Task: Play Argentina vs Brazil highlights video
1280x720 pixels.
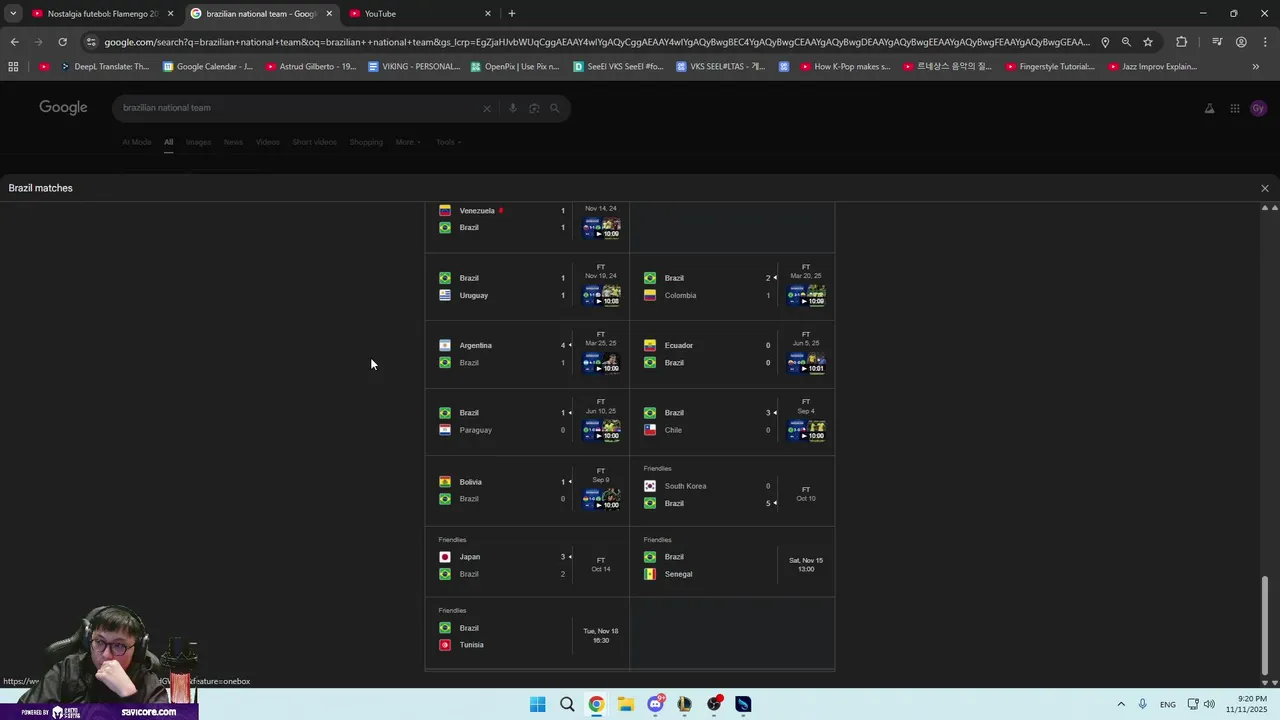Action: click(x=602, y=362)
